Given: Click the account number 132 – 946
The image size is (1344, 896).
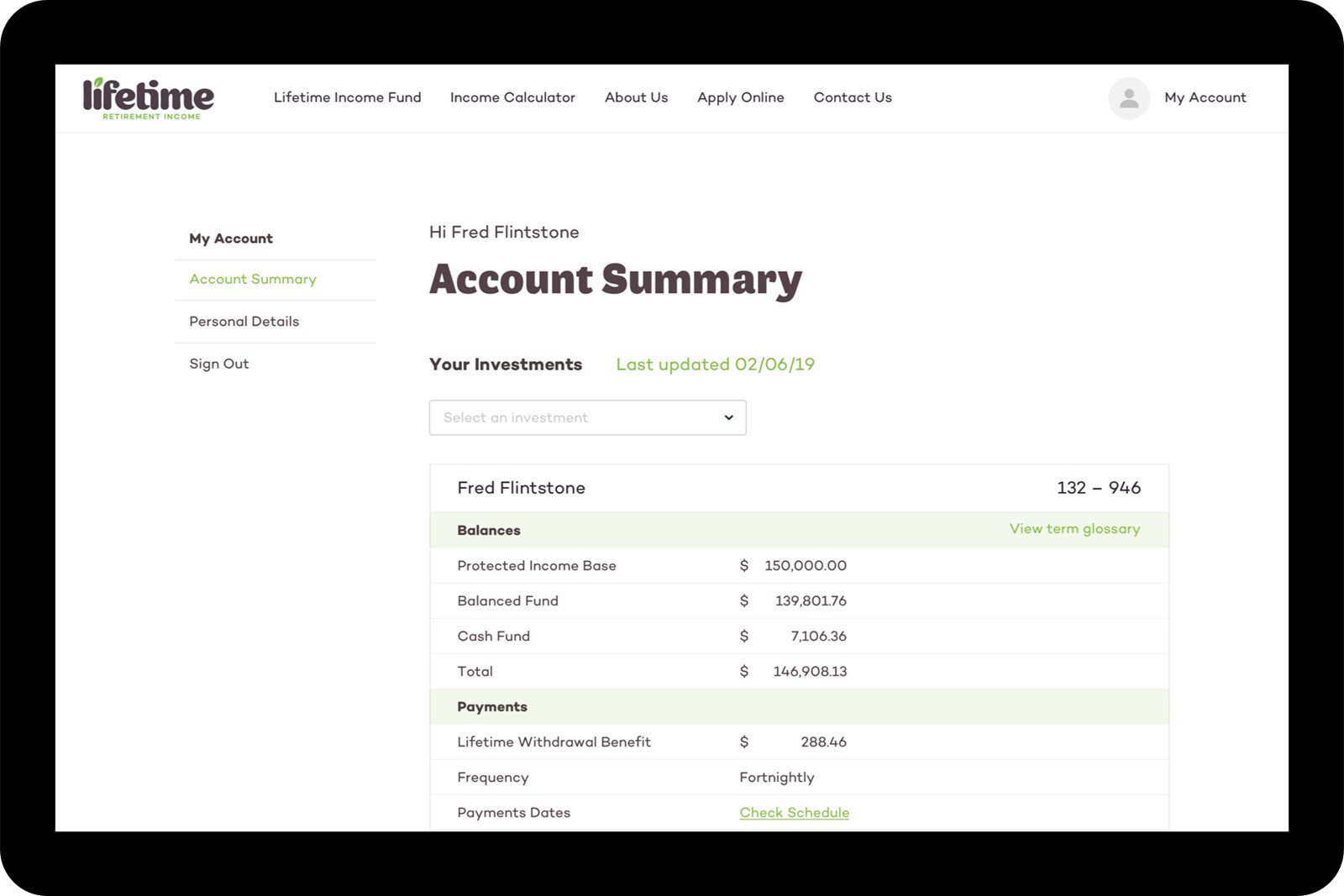Looking at the screenshot, I should pyautogui.click(x=1098, y=488).
